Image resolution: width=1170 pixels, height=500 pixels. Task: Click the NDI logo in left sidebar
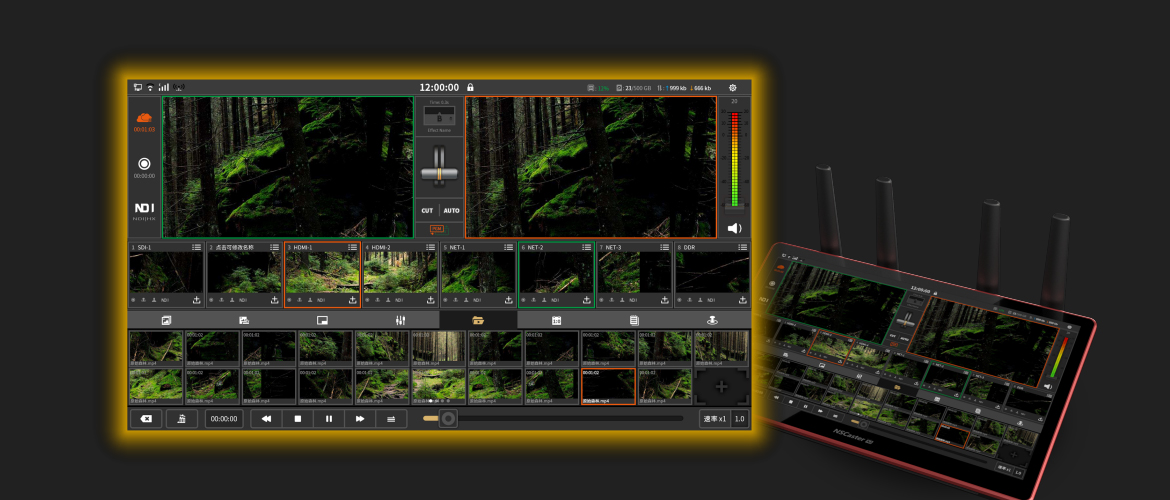point(144,209)
